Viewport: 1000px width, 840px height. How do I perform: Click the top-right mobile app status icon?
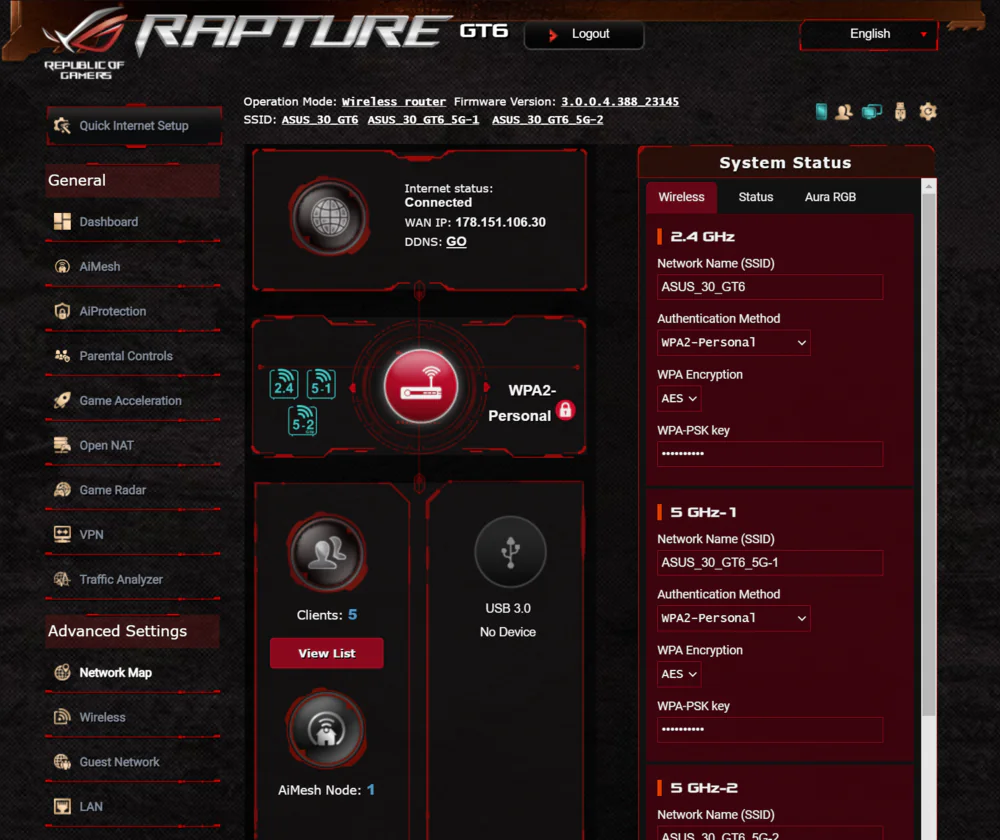(x=821, y=112)
